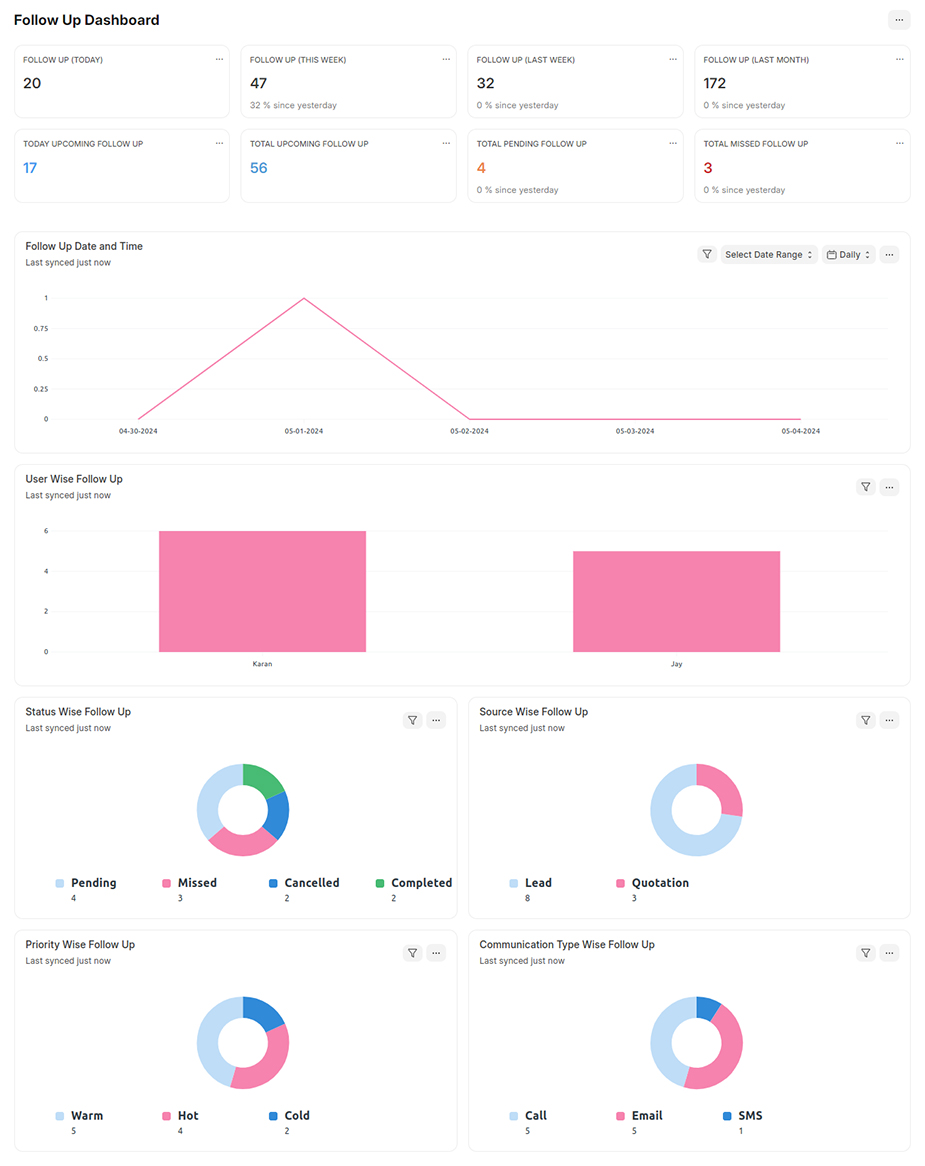Viewport: 925px width, 1166px height.
Task: Open the filter icon on Follow Up Date chart
Action: pos(707,254)
